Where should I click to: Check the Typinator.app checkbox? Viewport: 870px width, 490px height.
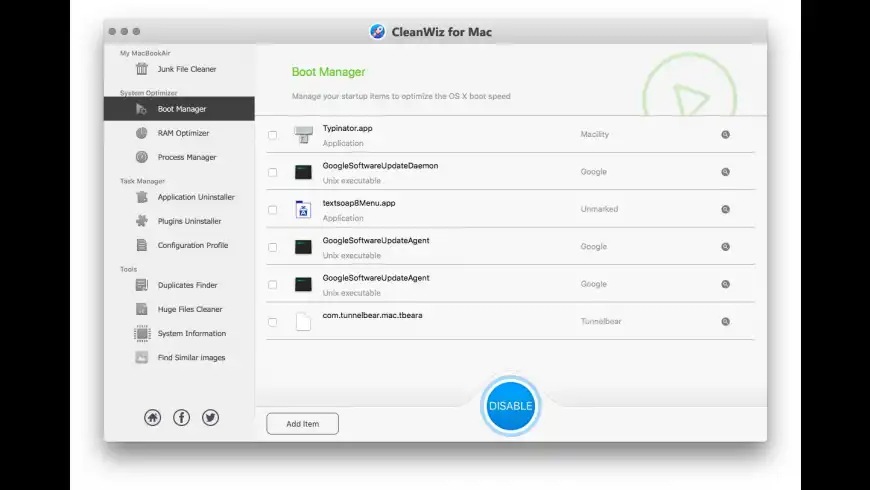(x=272, y=135)
